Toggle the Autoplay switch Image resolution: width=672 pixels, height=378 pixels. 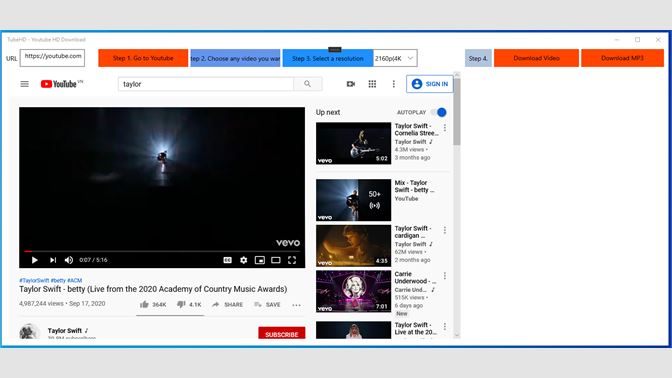(438, 112)
